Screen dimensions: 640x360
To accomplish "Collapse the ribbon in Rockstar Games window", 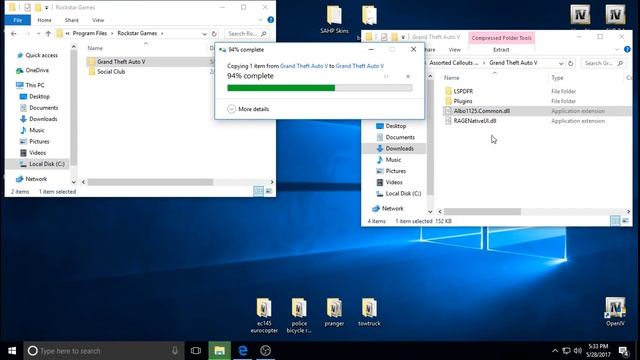I will pyautogui.click(x=260, y=20).
